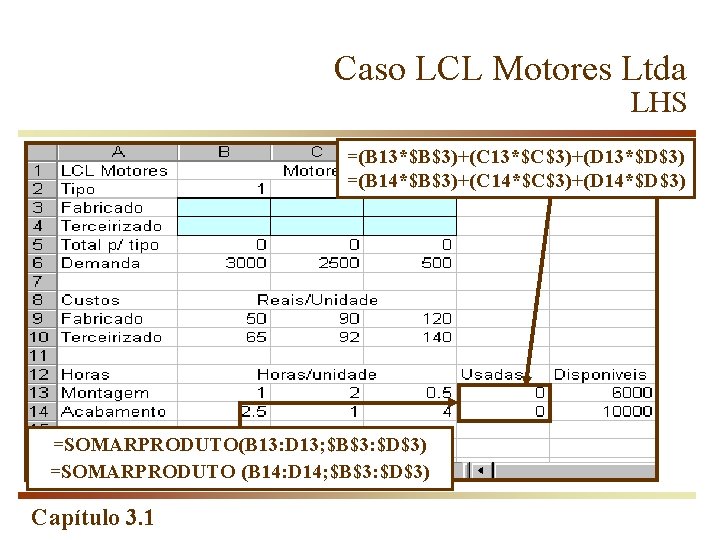
Task: Select demand value 2500
Action: [317, 263]
